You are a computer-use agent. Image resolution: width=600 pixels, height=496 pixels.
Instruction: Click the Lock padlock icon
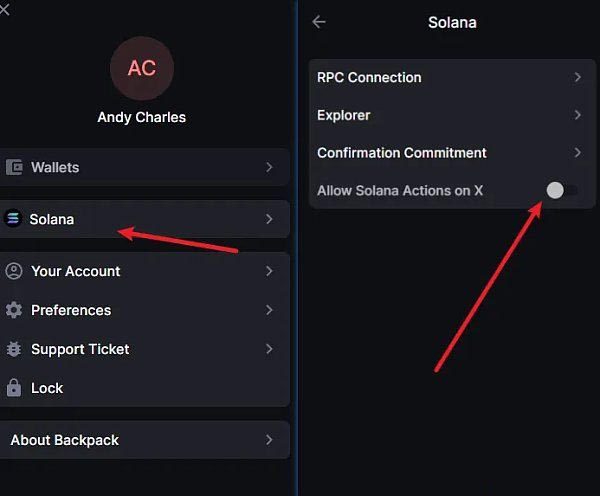(x=14, y=388)
